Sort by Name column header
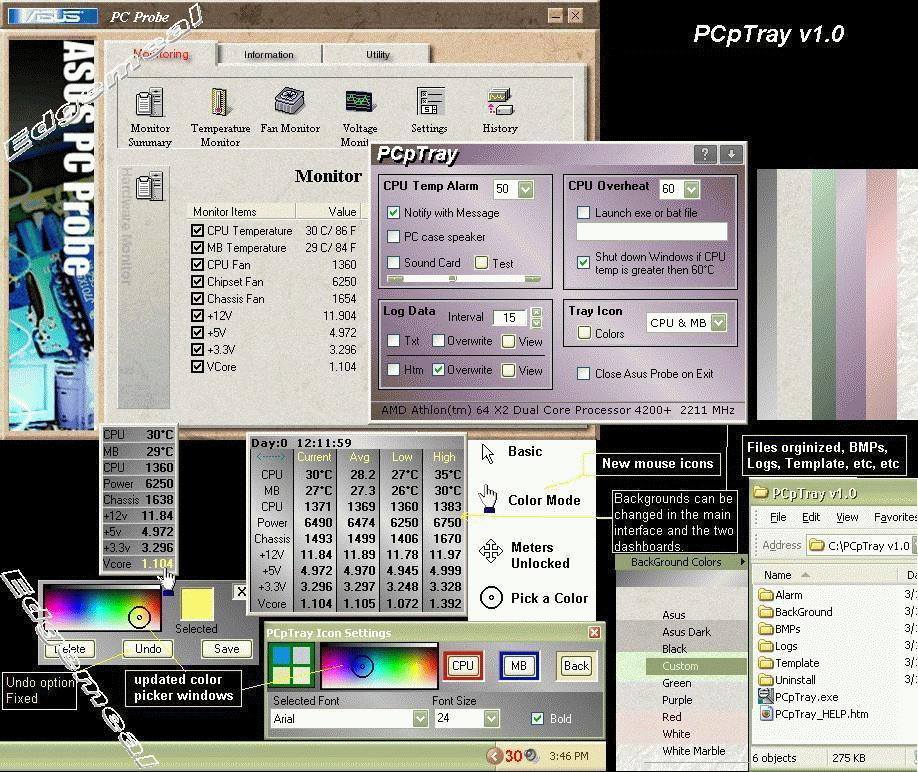 pos(777,575)
